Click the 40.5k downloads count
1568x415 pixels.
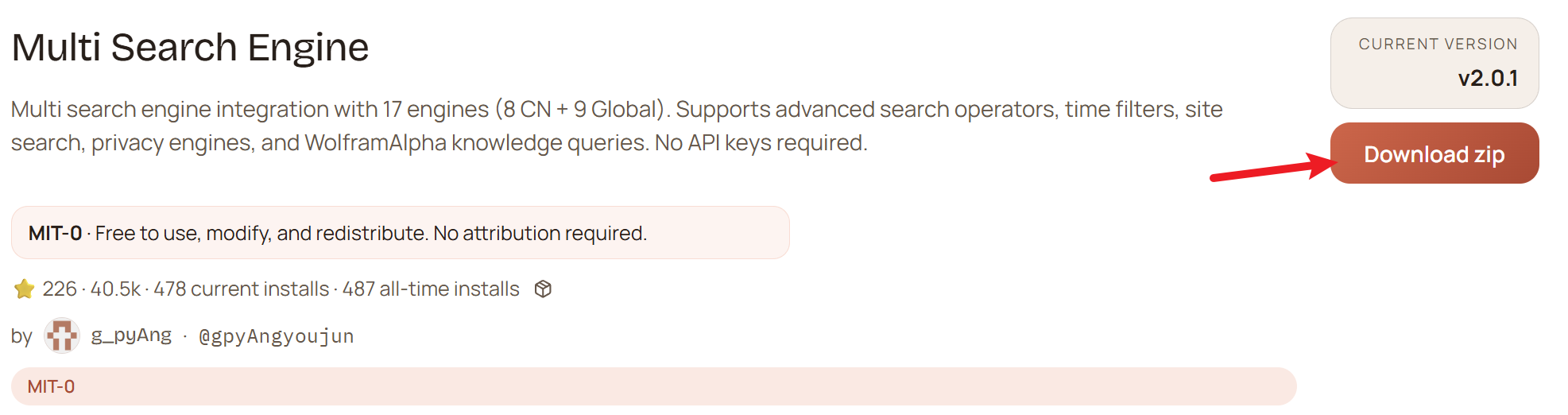pyautogui.click(x=115, y=289)
